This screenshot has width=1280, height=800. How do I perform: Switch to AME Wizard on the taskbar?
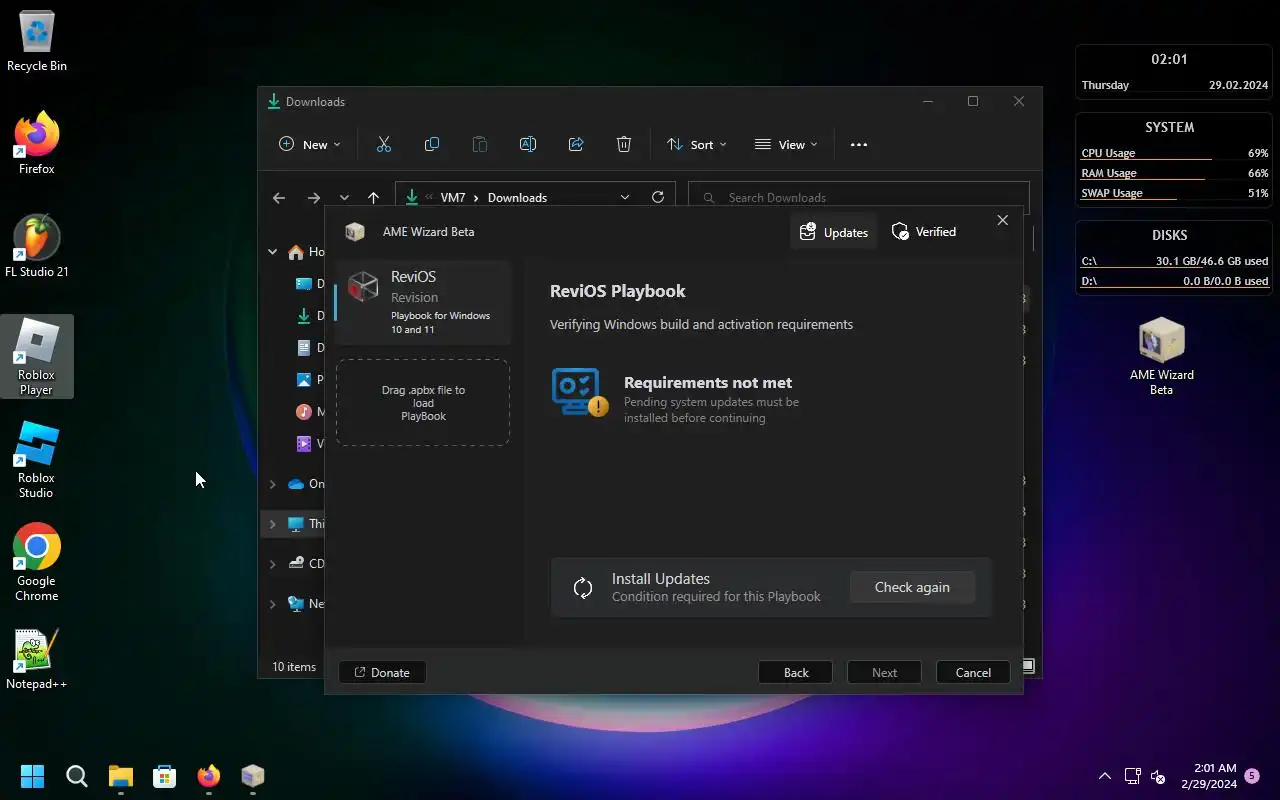coord(253,776)
